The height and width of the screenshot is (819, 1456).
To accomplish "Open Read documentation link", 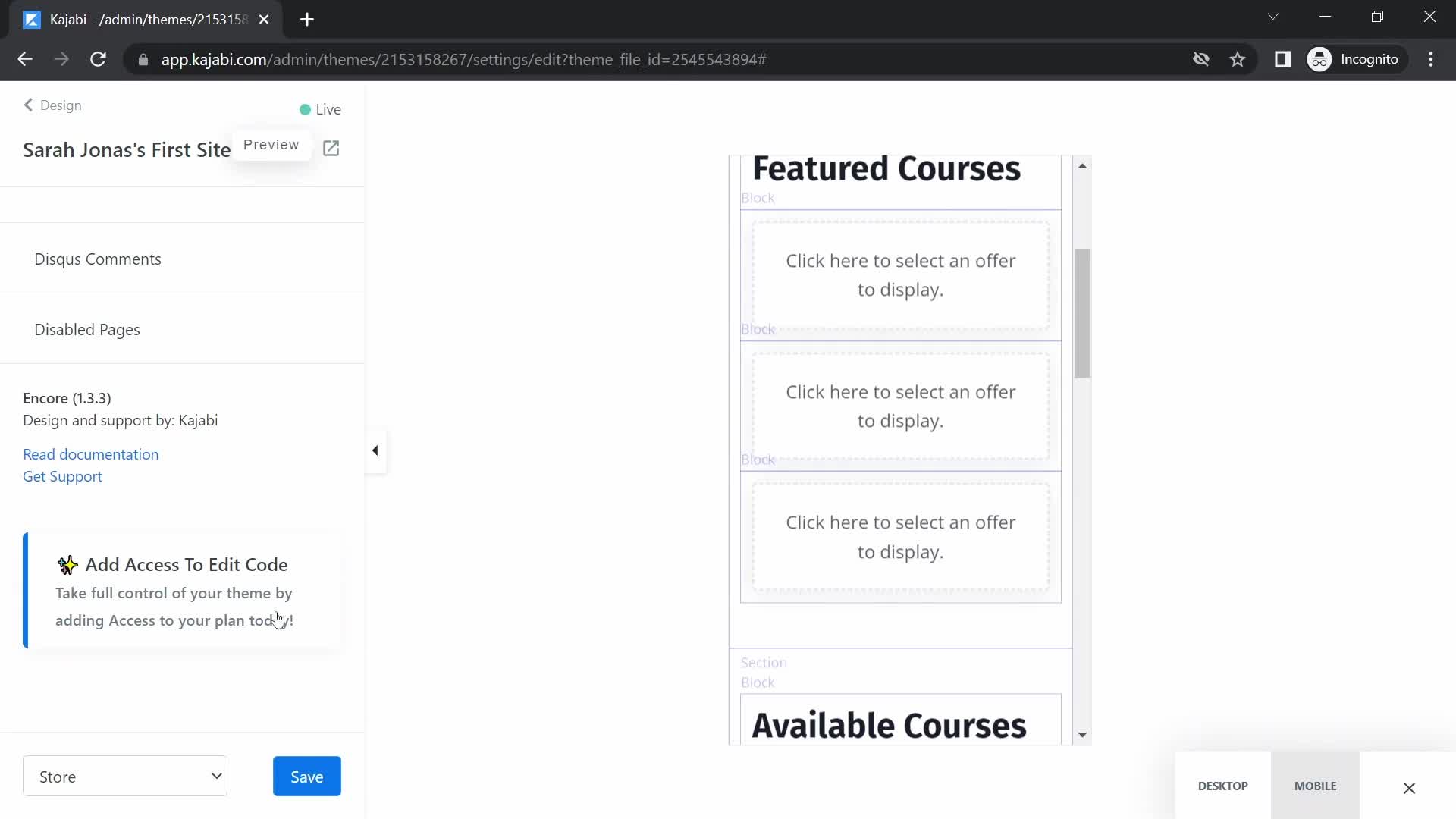I will tap(91, 454).
